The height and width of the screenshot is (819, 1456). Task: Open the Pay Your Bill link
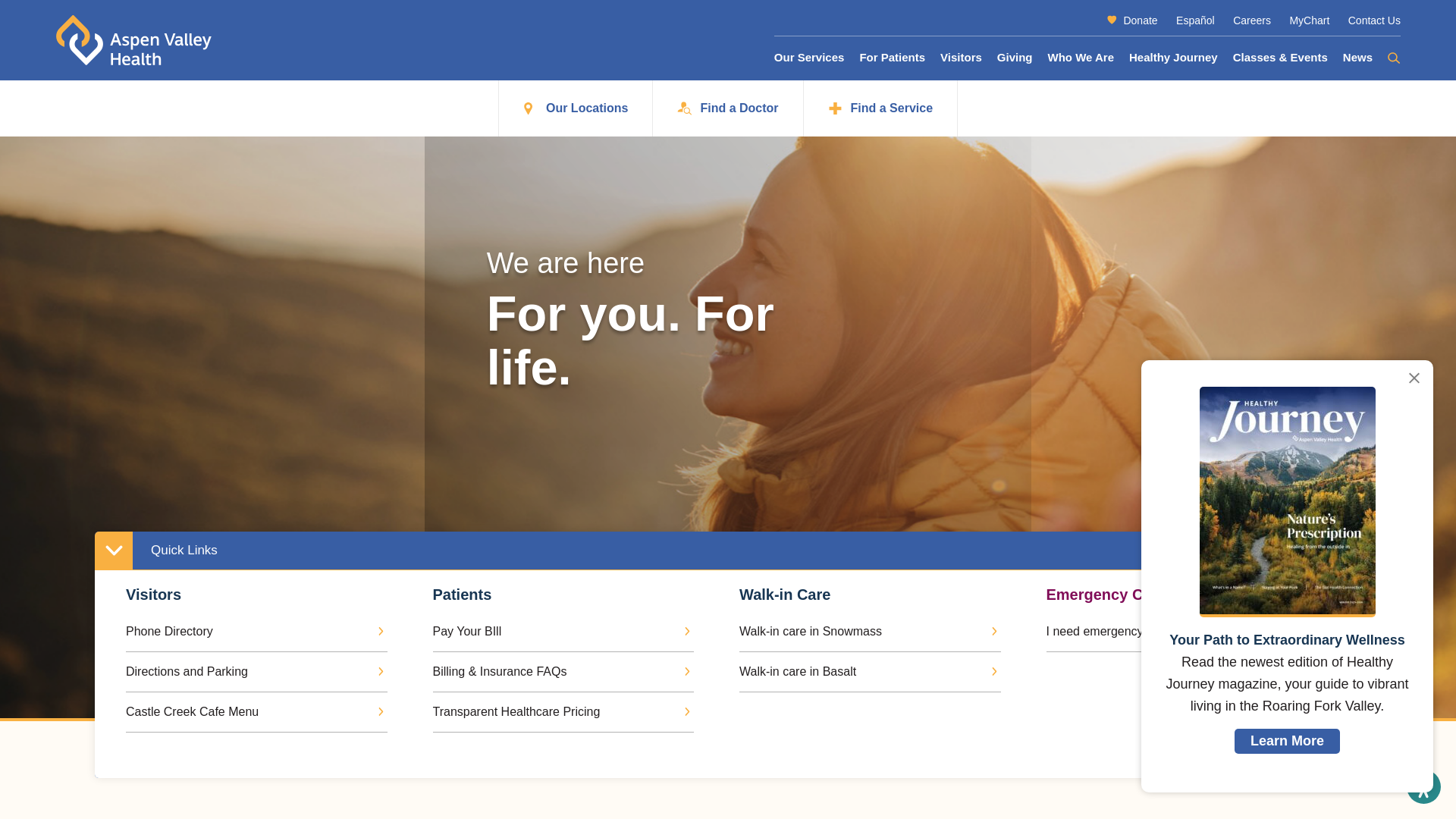pos(467,632)
